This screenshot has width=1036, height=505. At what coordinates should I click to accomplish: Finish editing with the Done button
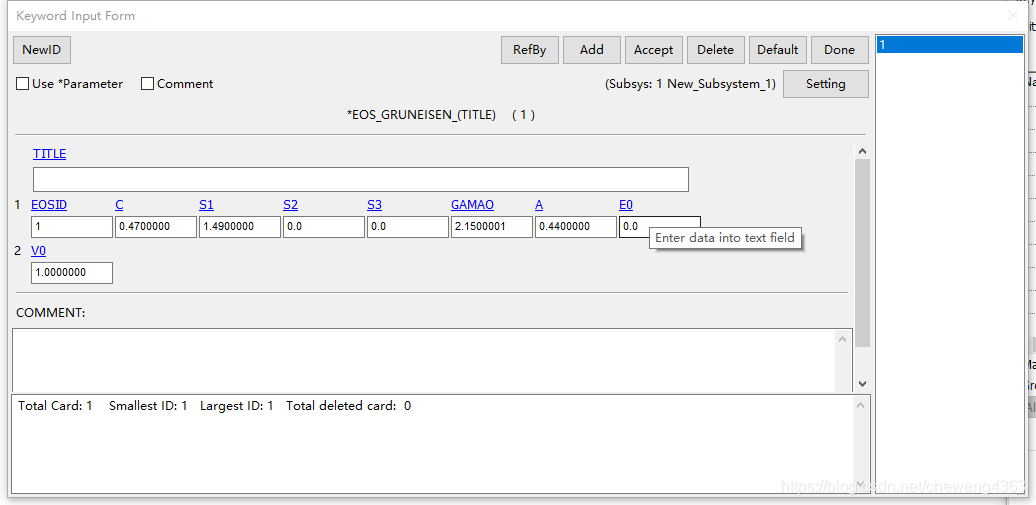click(x=840, y=50)
